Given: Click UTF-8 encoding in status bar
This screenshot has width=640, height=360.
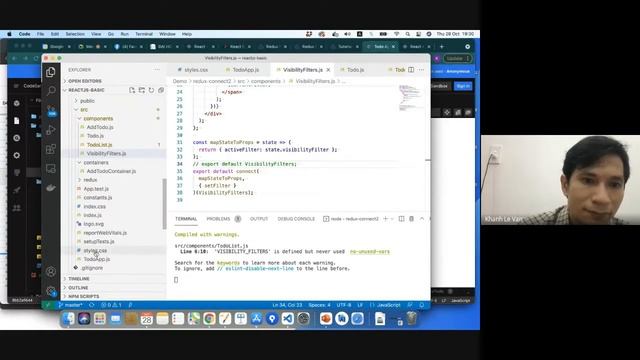Looking at the screenshot, I should pyautogui.click(x=344, y=305).
